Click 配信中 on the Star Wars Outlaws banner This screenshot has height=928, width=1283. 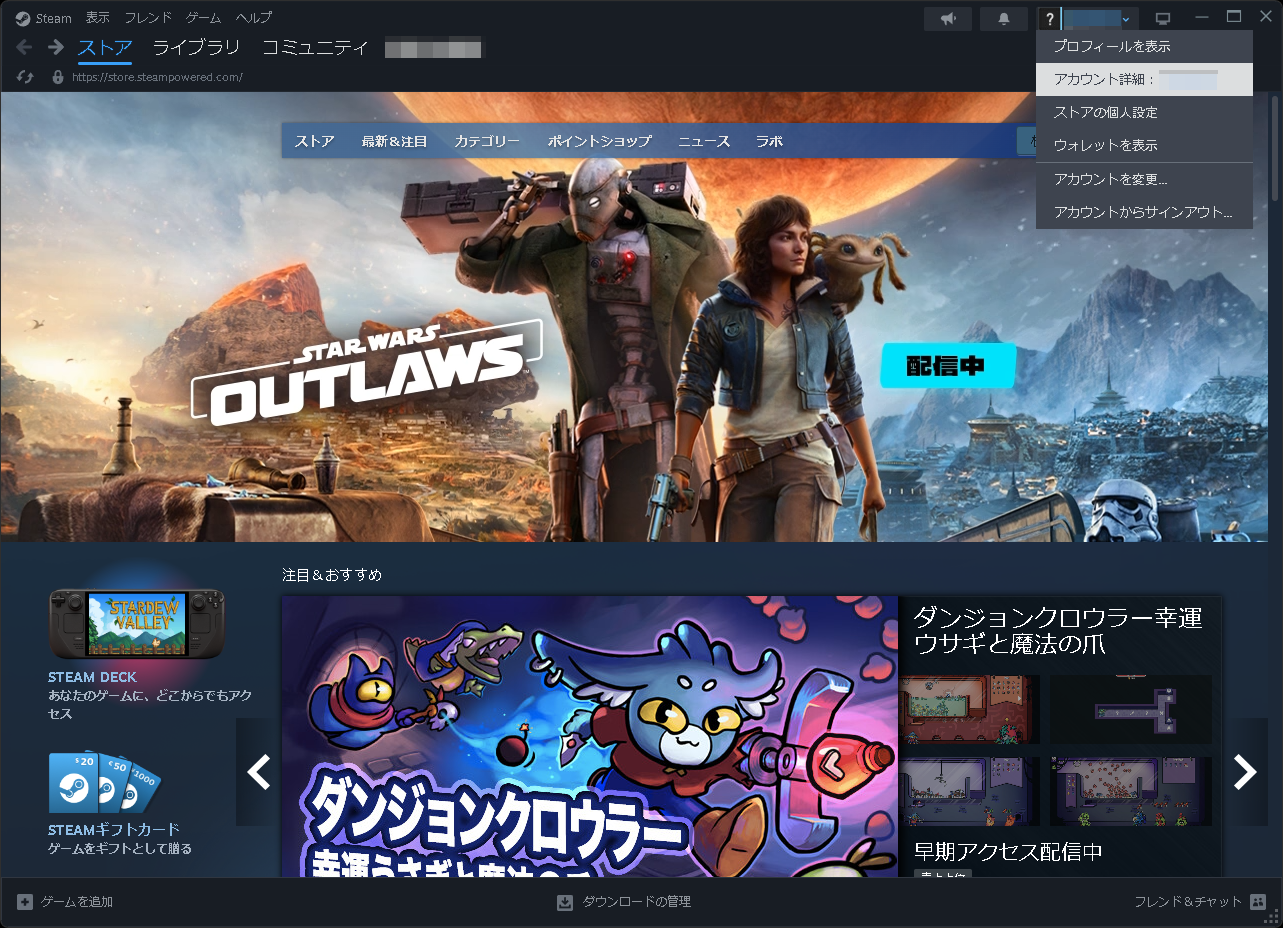coord(946,366)
